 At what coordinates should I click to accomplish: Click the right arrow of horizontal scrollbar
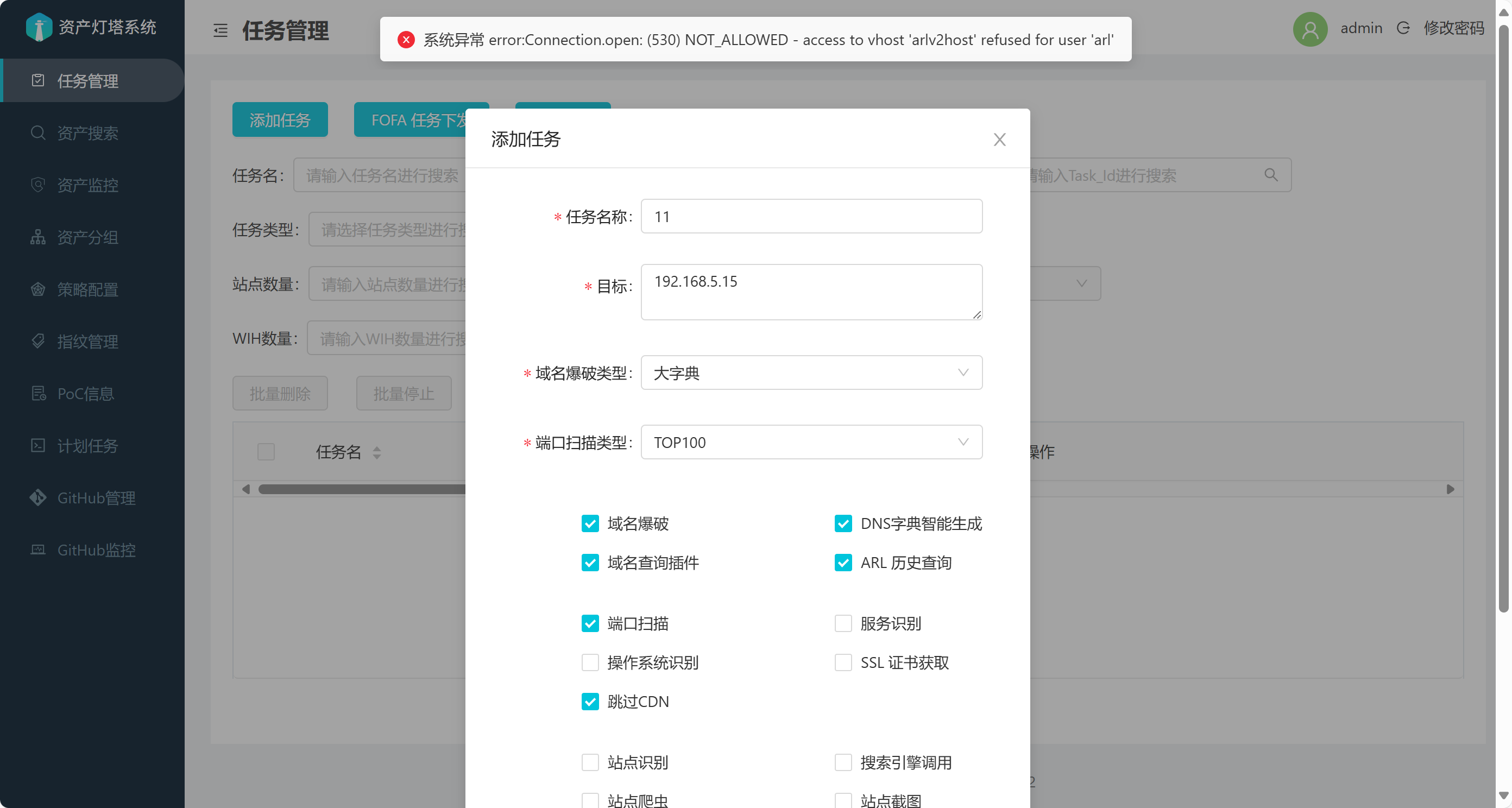(x=1450, y=489)
